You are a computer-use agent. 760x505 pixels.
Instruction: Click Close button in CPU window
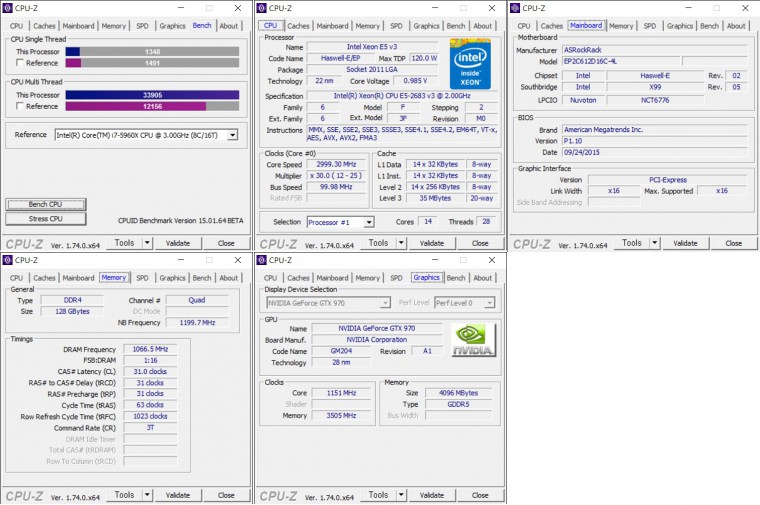(x=480, y=243)
